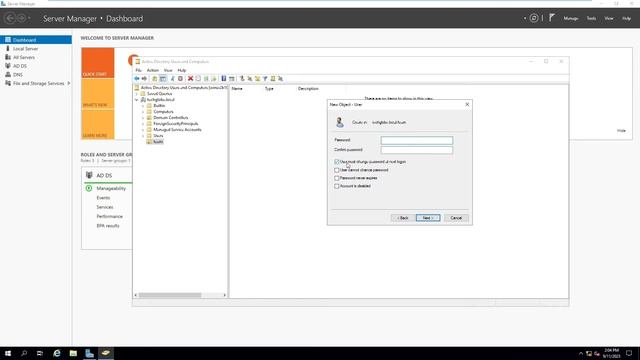Screen dimensions: 640x360
Task: Click the Up one level toolbar icon
Action: [x=155, y=78]
